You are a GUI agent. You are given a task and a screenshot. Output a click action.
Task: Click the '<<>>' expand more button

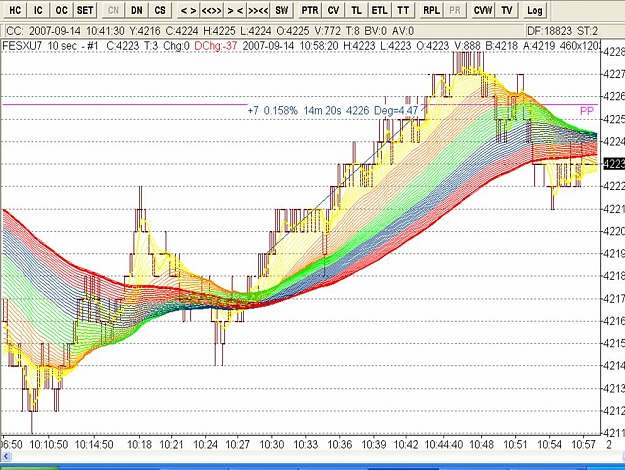[x=211, y=10]
